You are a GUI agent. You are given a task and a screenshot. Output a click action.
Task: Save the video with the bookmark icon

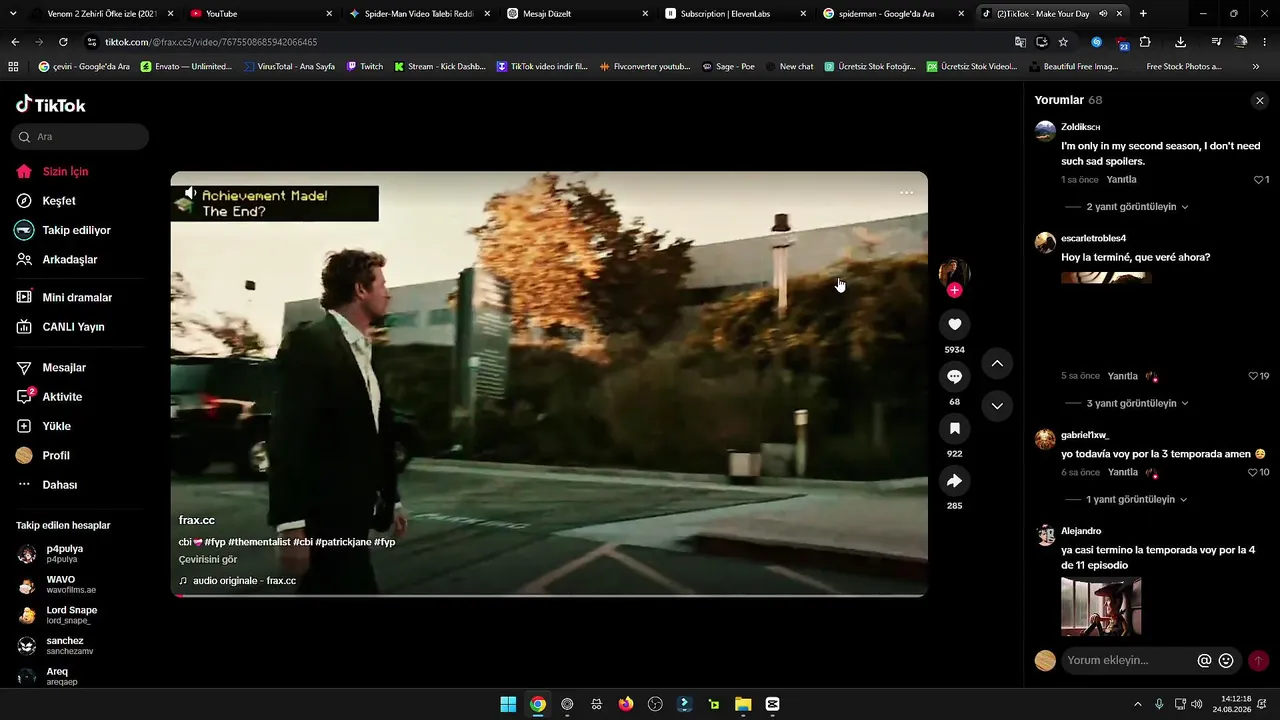[954, 428]
